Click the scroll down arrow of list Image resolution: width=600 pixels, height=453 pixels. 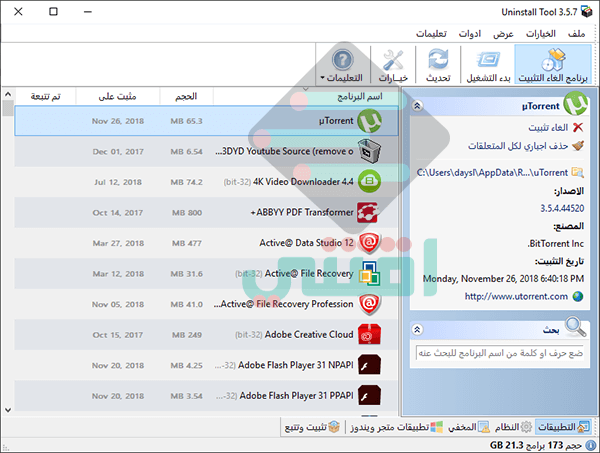[x=8, y=410]
